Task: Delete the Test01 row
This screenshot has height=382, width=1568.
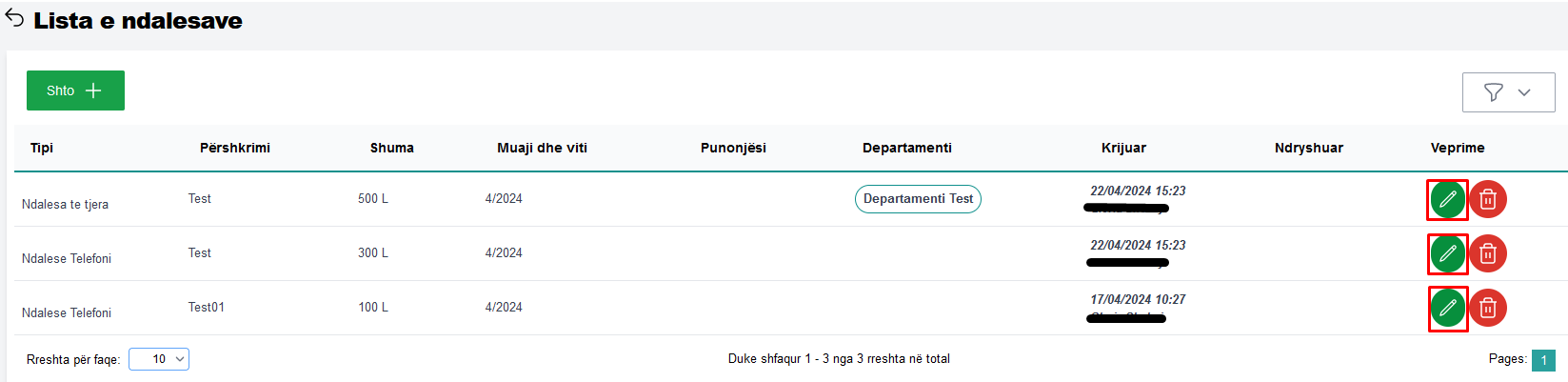Action: [1488, 308]
